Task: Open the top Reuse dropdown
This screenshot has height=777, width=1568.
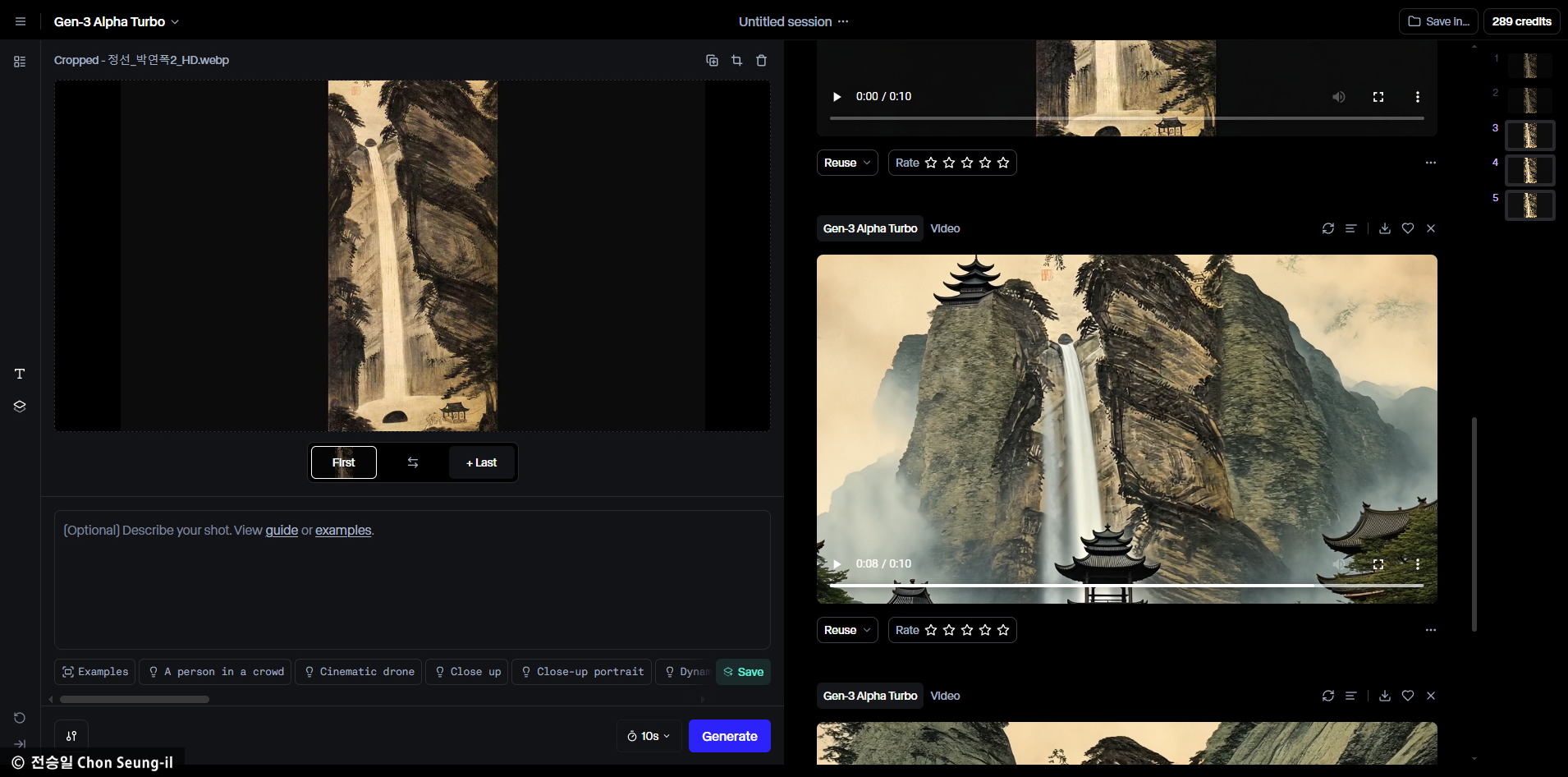Action: [847, 163]
